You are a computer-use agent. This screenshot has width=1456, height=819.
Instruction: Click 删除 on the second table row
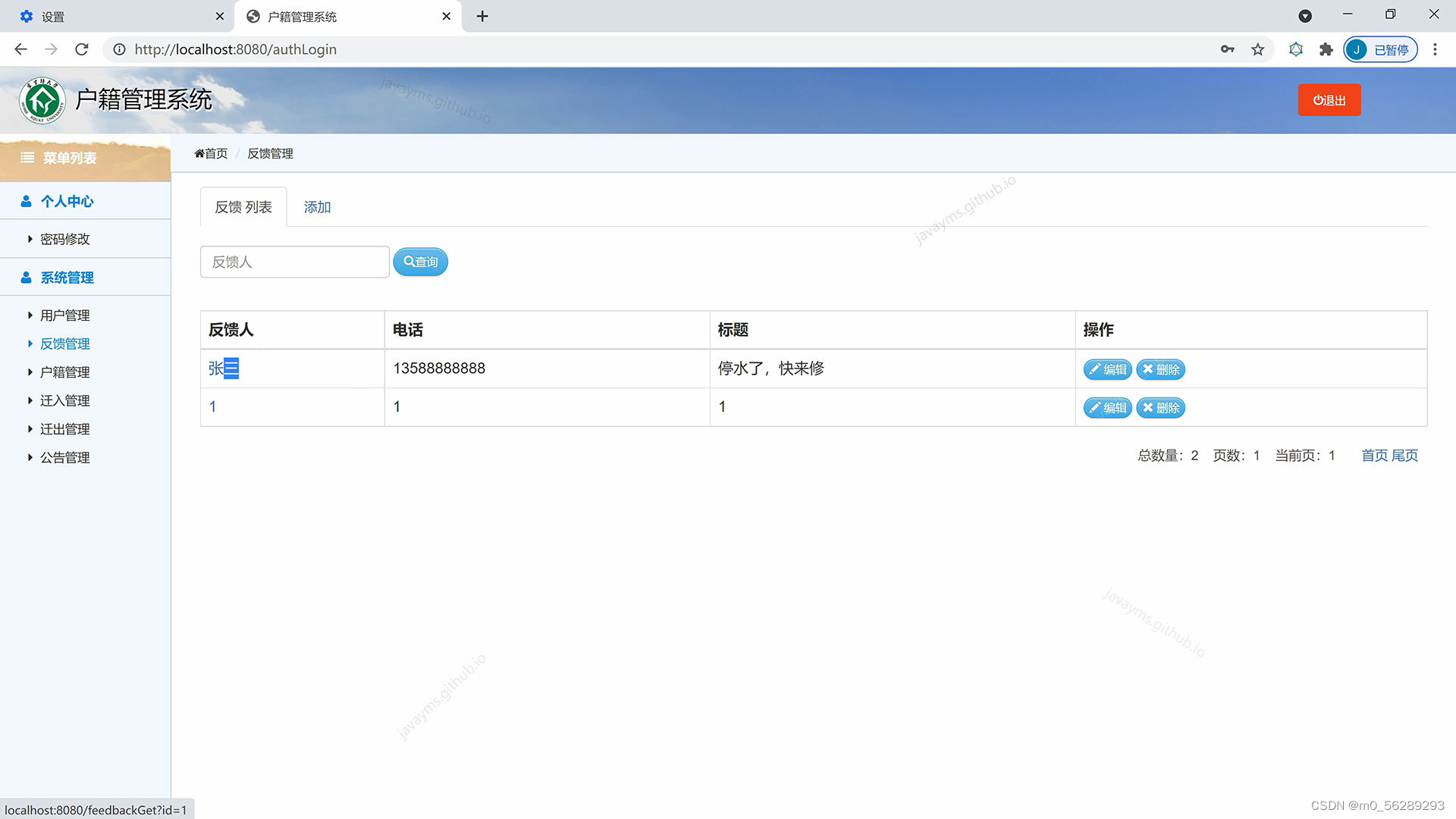[1160, 408]
